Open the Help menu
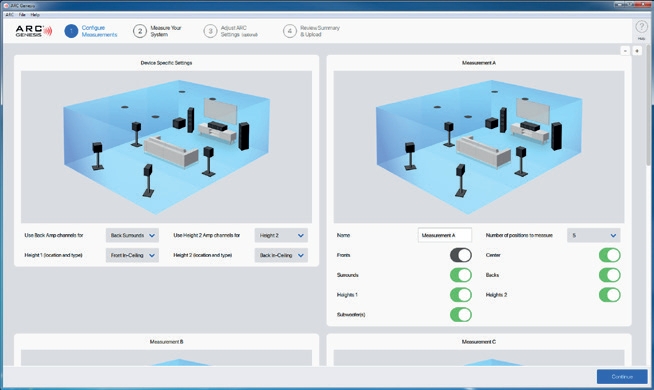 point(35,15)
